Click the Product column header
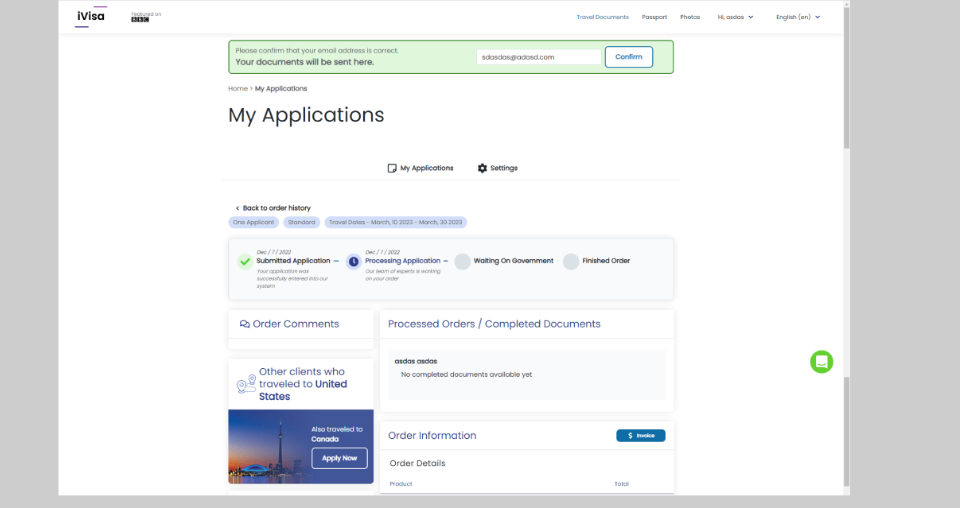The height and width of the screenshot is (508, 960). [x=401, y=484]
